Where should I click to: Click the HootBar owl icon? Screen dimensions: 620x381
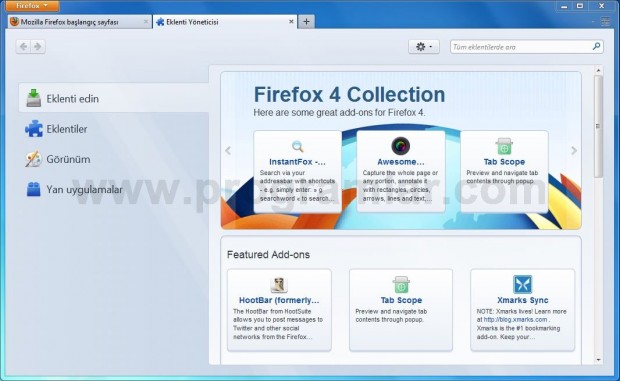pos(279,285)
